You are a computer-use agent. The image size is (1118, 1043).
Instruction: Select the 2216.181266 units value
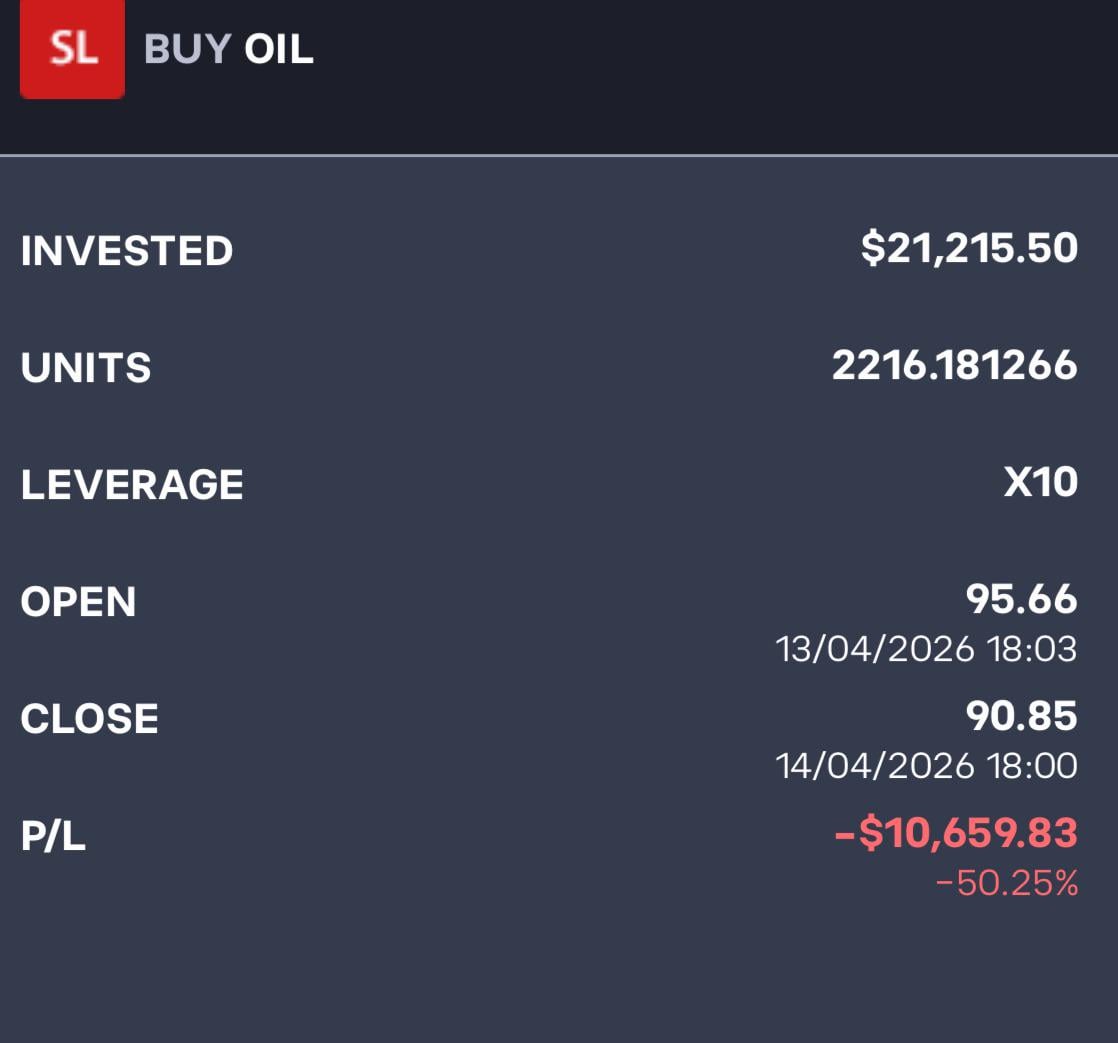click(x=954, y=366)
